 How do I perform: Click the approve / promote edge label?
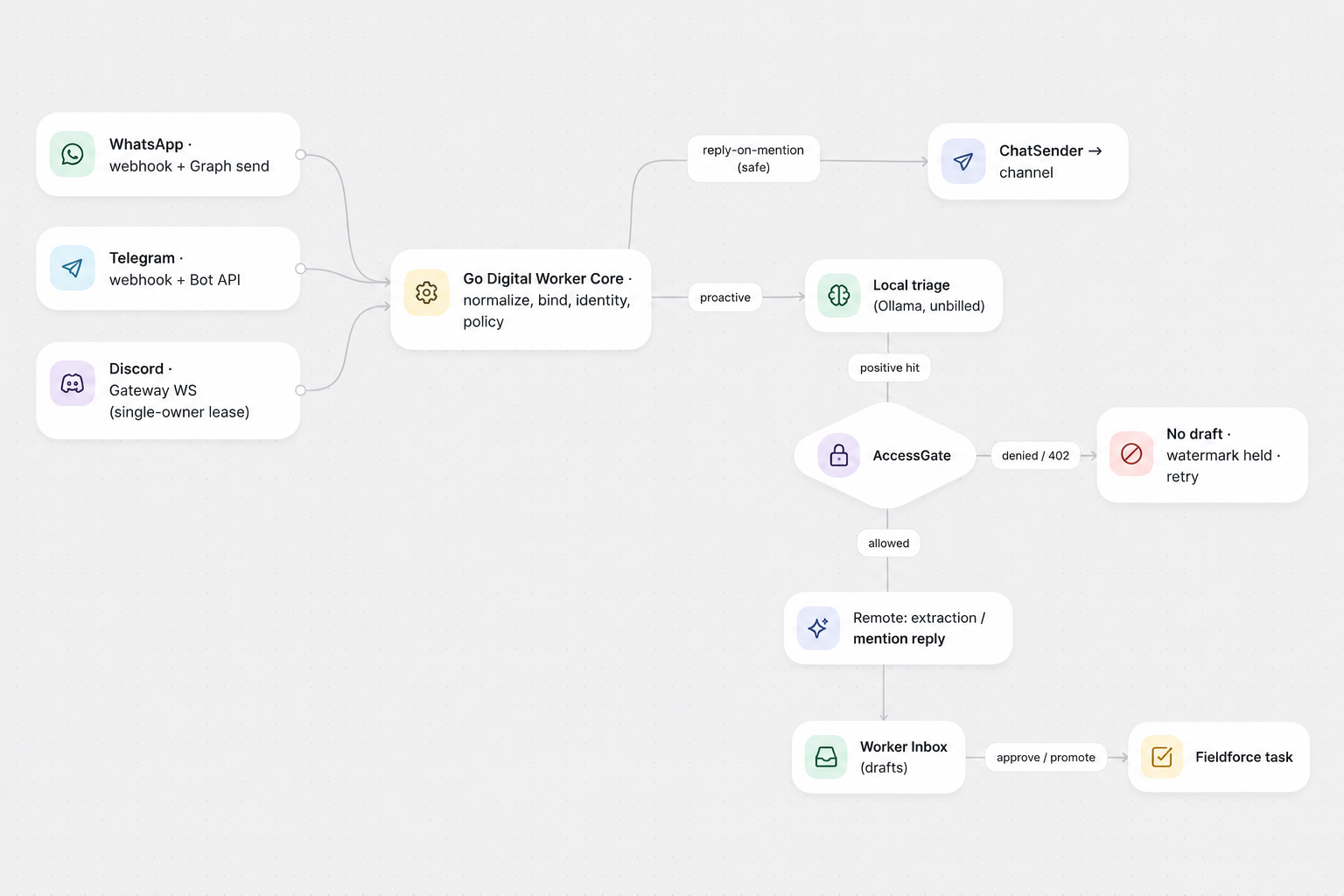click(1046, 758)
